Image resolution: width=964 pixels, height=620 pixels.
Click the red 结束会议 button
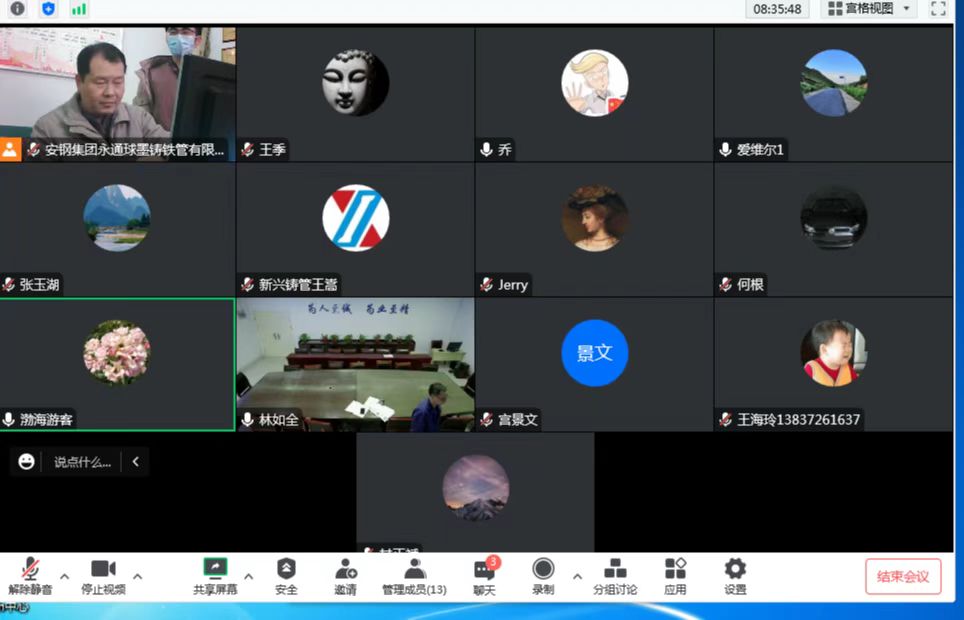point(903,577)
